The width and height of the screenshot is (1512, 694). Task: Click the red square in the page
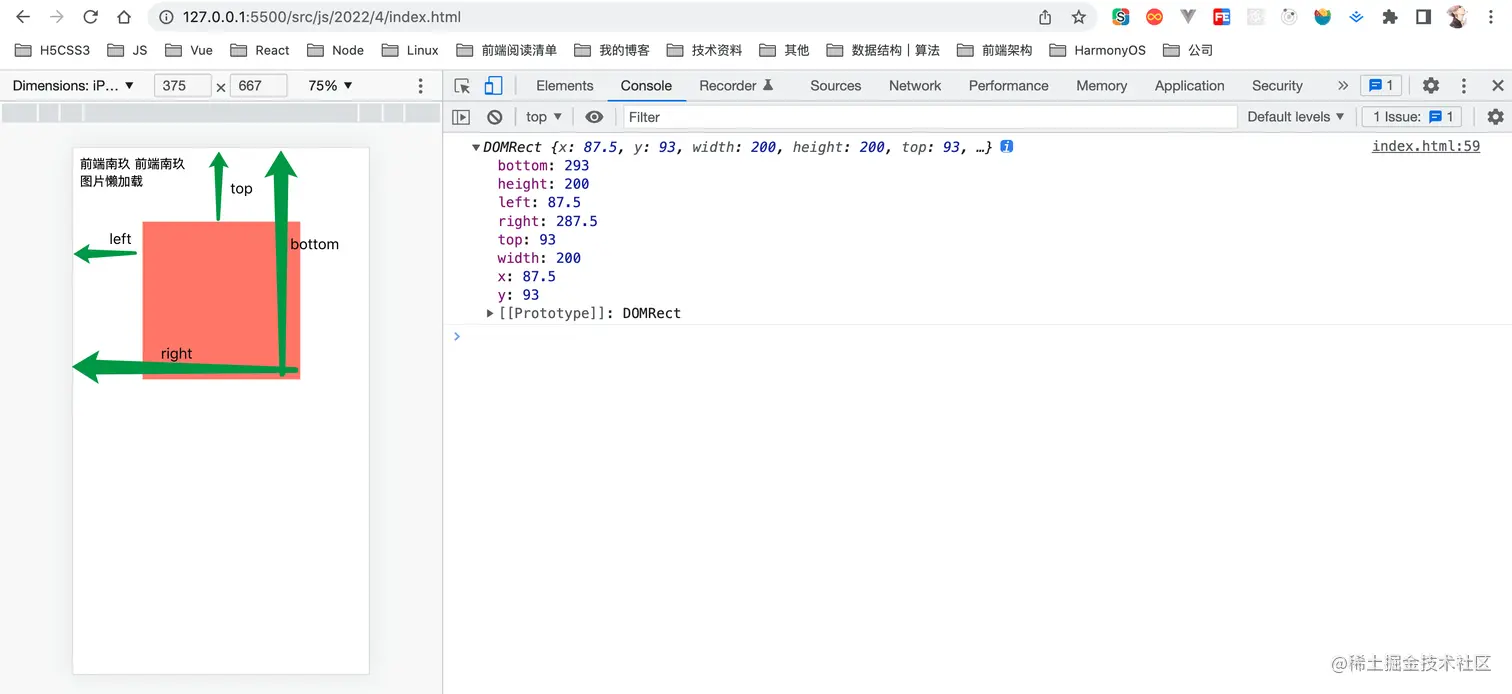221,300
